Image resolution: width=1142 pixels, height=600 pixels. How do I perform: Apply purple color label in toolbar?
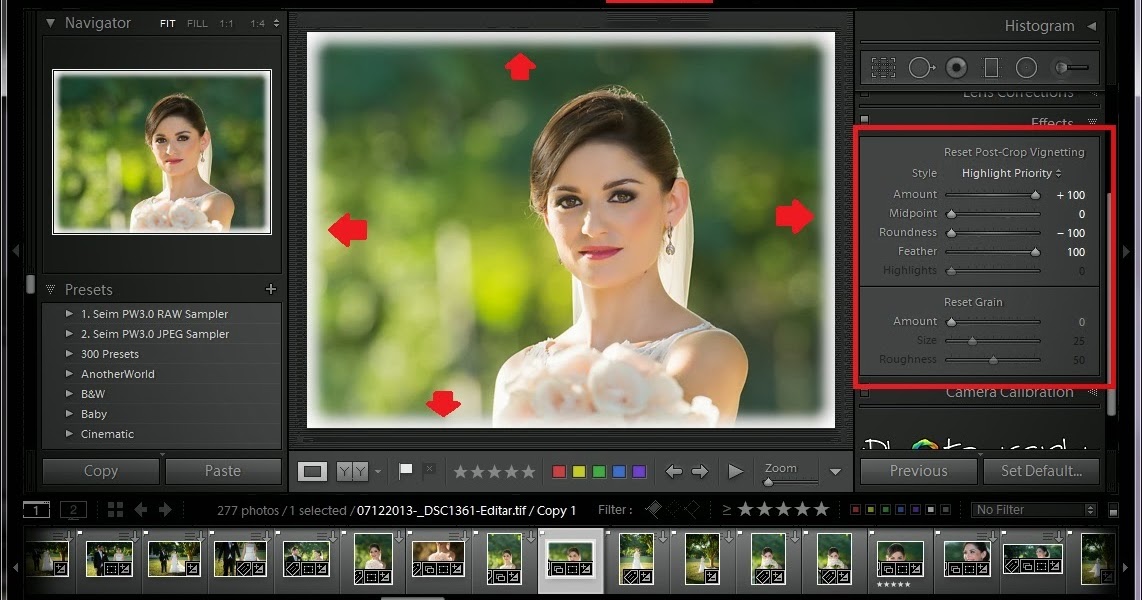tap(639, 472)
